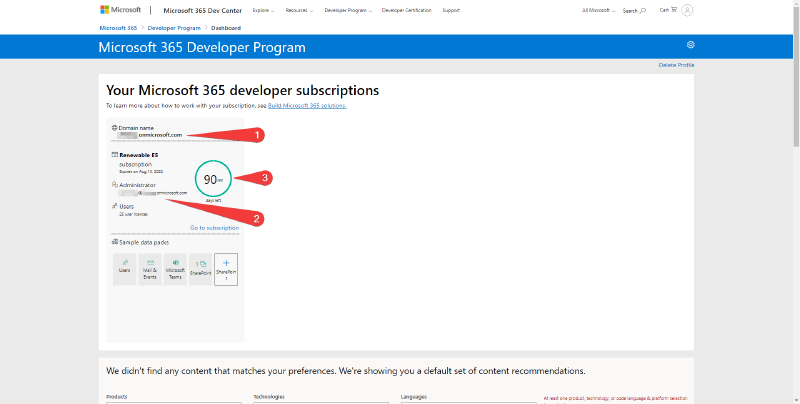Open settings gear in blue banner
The image size is (800, 404).
(690, 45)
